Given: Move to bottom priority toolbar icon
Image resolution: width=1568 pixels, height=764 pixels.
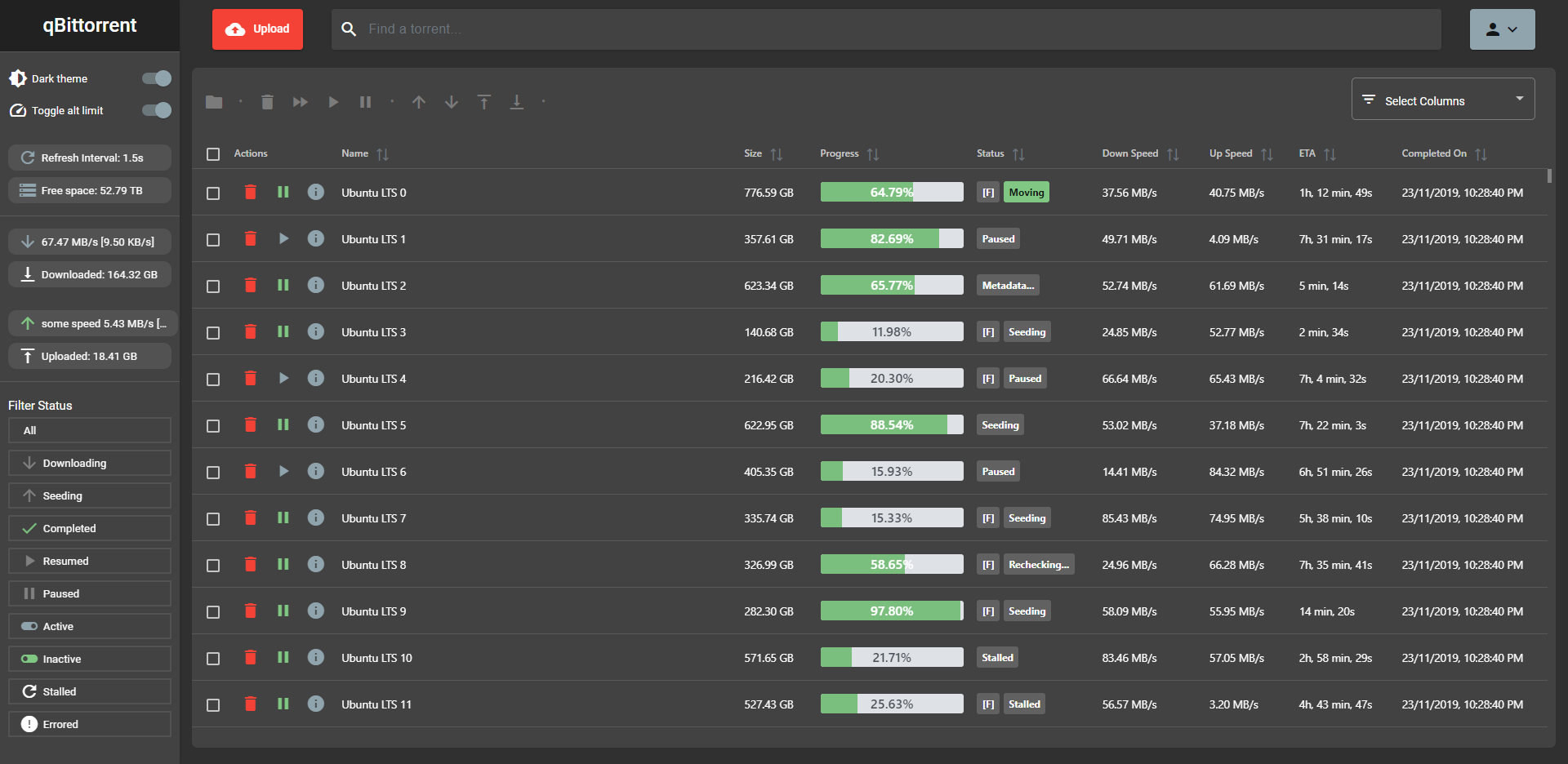Looking at the screenshot, I should 517,102.
